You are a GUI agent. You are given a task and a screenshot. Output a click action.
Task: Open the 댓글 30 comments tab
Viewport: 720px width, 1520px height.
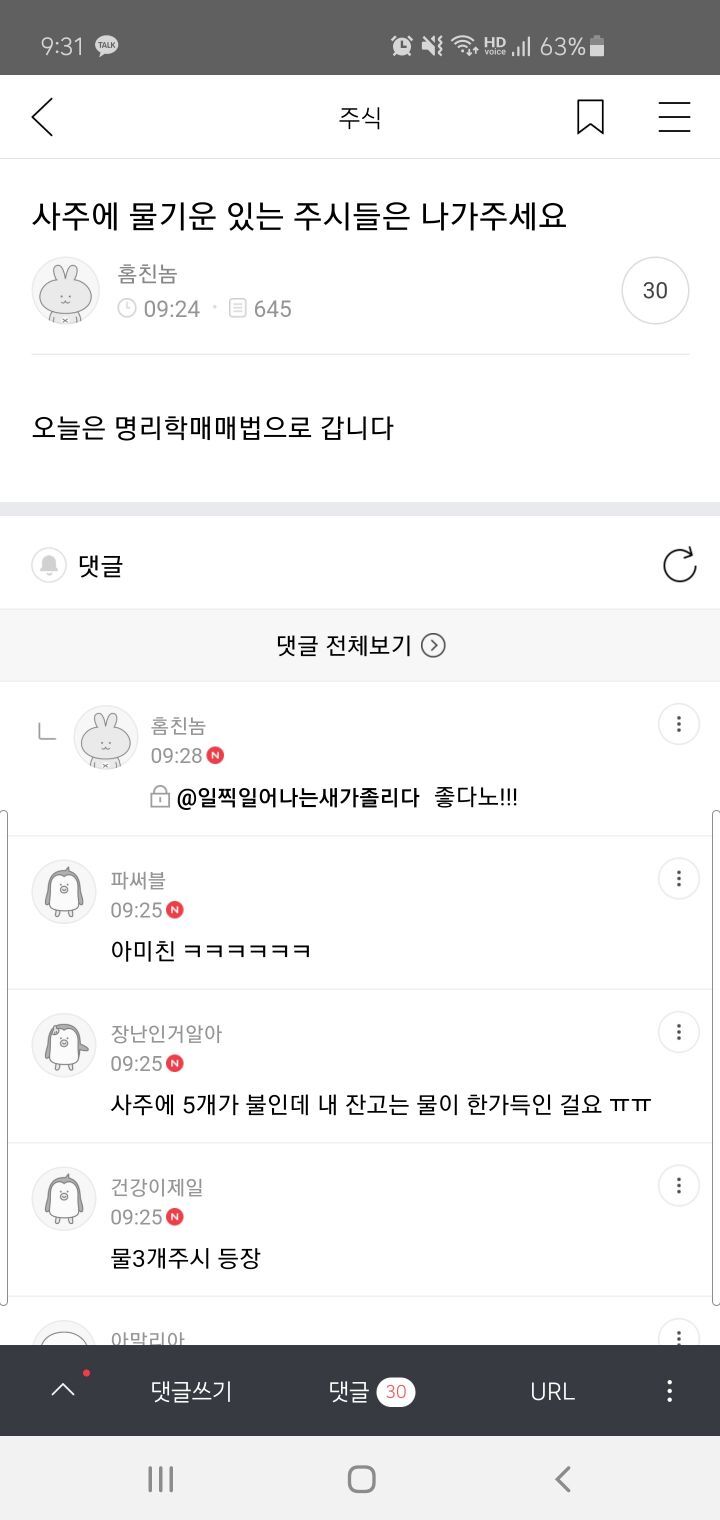(x=371, y=1391)
